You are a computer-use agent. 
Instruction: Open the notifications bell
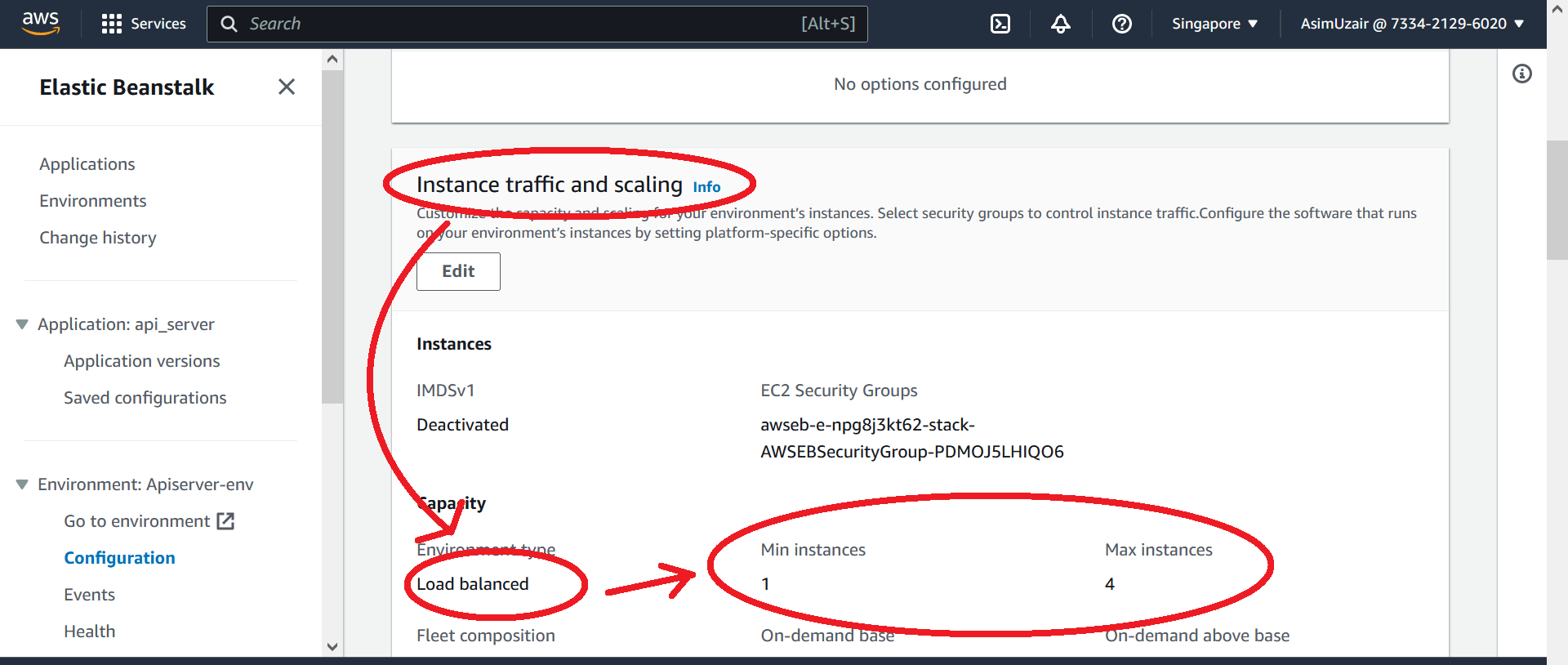coord(1061,24)
